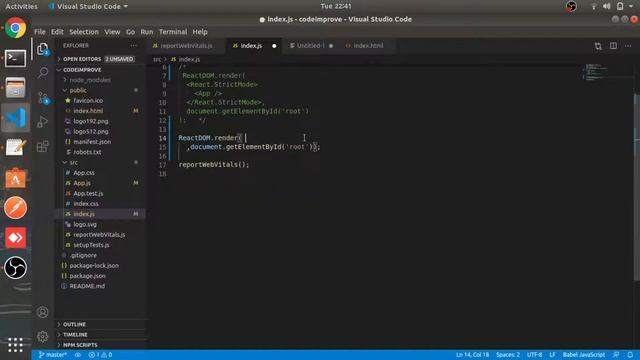
Task: Switch to the Untitled-1 tab
Action: point(311,46)
